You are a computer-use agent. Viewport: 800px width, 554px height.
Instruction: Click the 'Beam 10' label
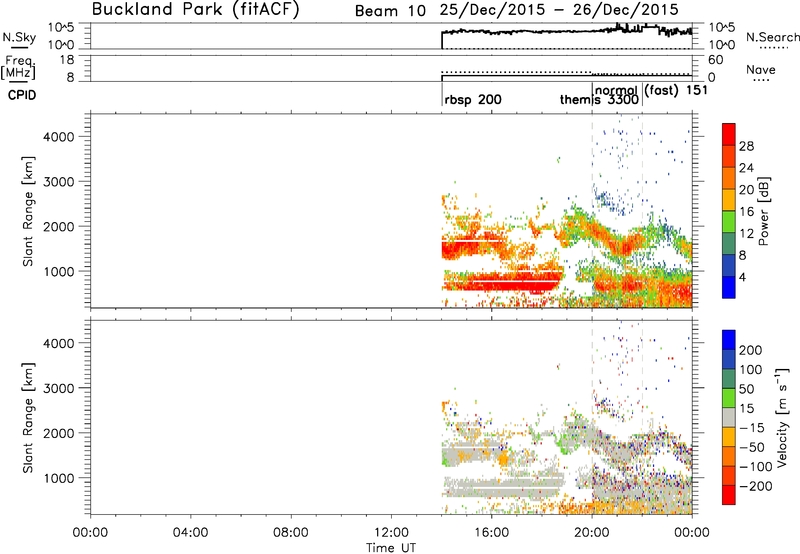pyautogui.click(x=390, y=11)
